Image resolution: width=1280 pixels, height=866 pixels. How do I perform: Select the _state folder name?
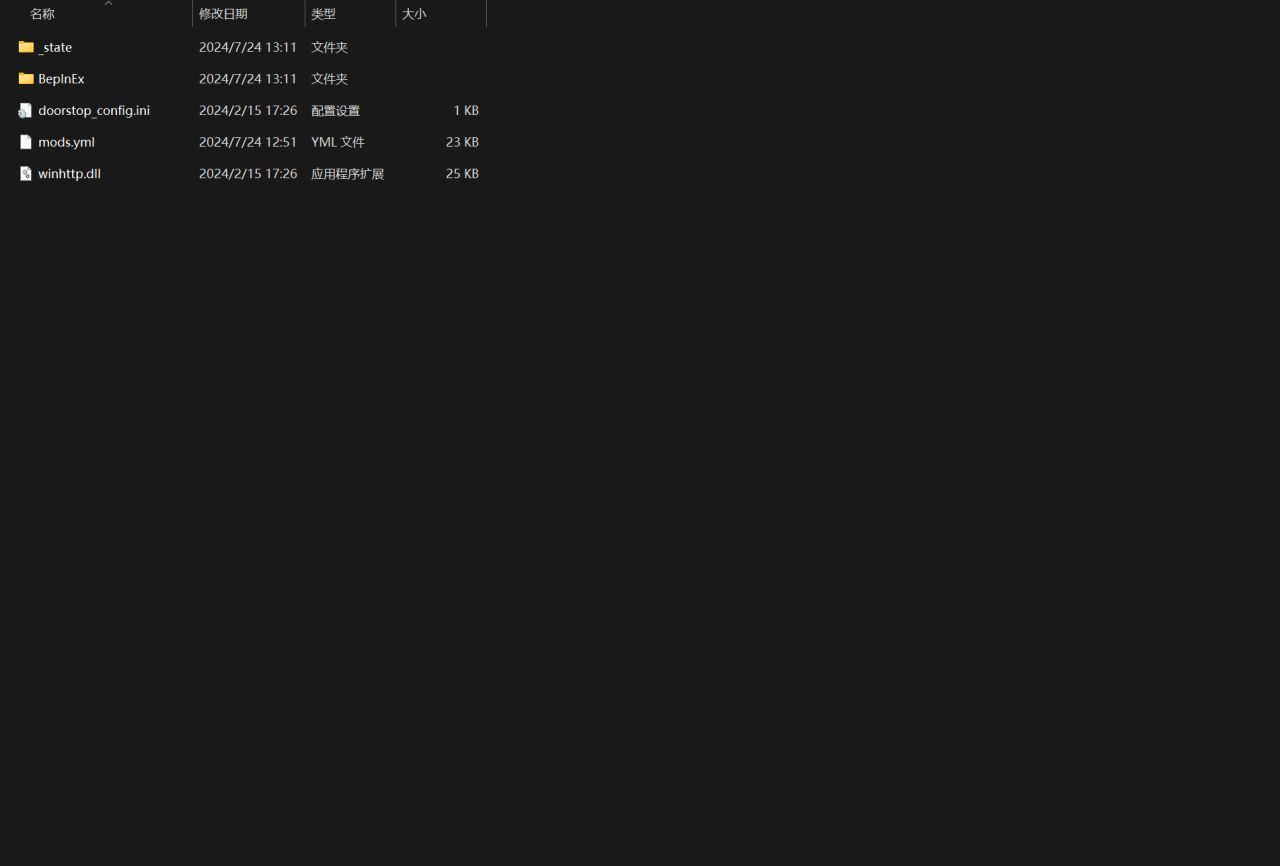[55, 47]
